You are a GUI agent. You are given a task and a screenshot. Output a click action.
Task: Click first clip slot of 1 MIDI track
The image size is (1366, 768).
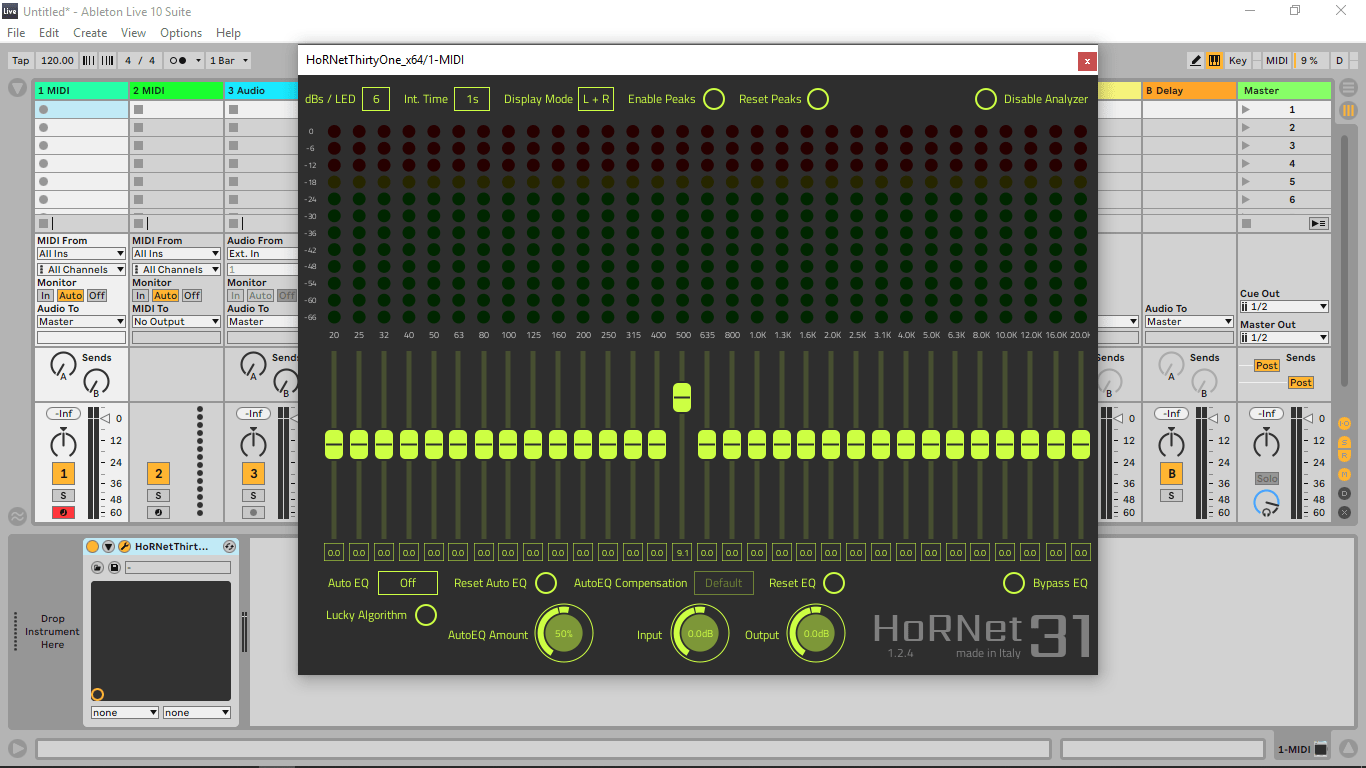(81, 109)
